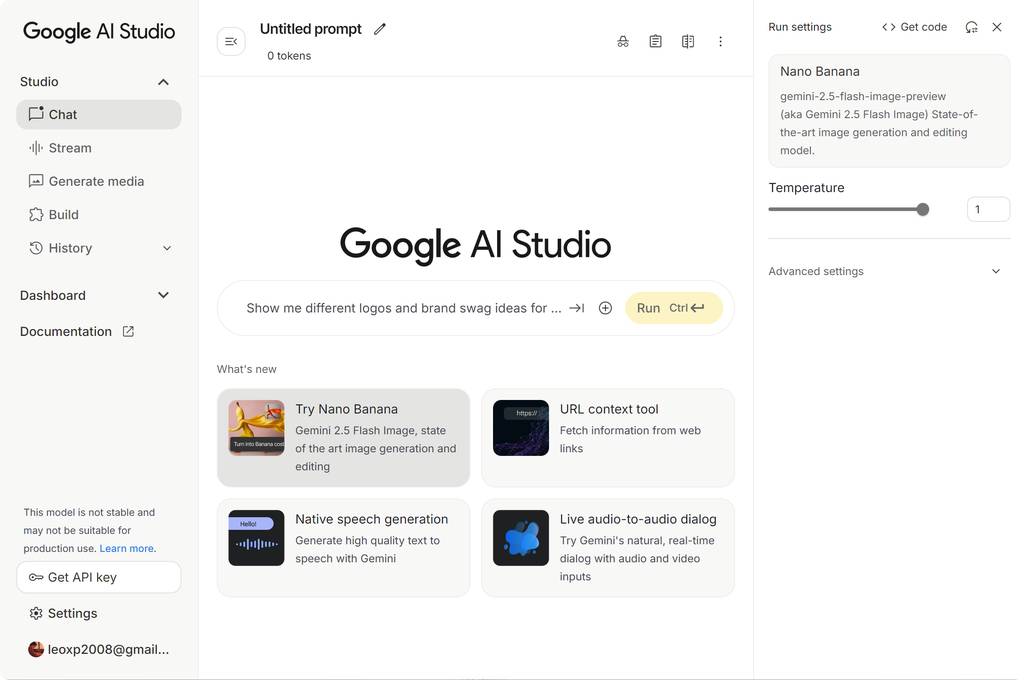Run the prompt with Run button
This screenshot has height=680, width=1024.
coord(674,308)
